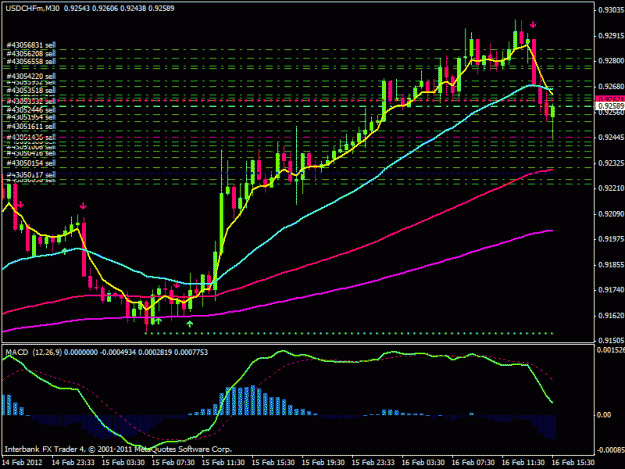Screen dimensions: 625x469
Task: Click price axis value 0.92800
Action: pos(611,61)
